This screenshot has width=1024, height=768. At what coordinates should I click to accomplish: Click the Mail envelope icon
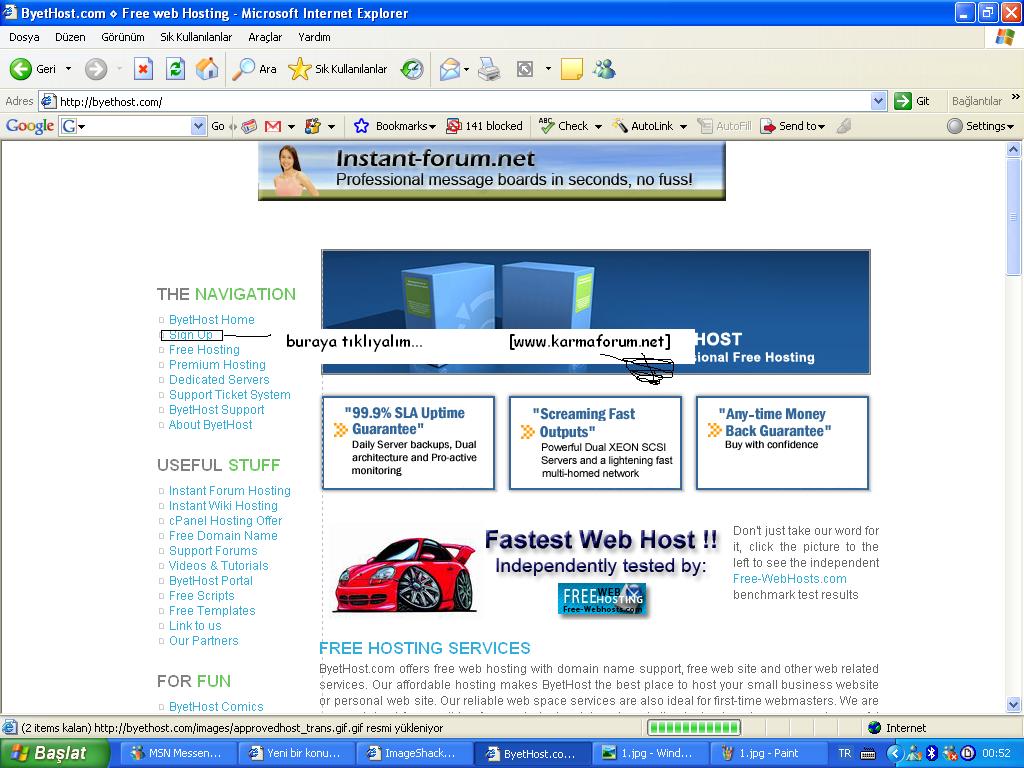[x=449, y=69]
